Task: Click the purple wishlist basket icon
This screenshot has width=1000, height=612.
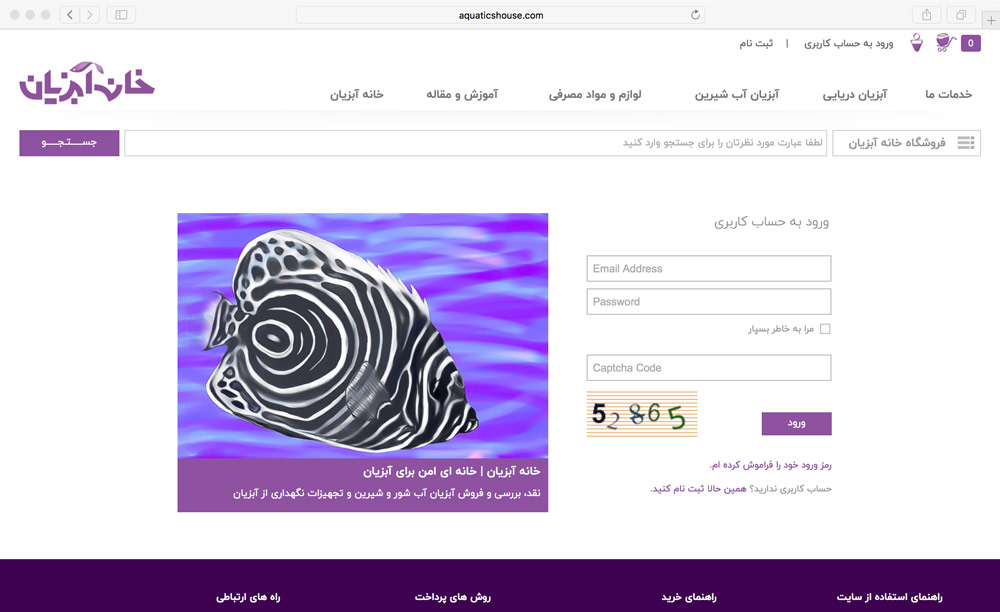Action: [x=916, y=43]
